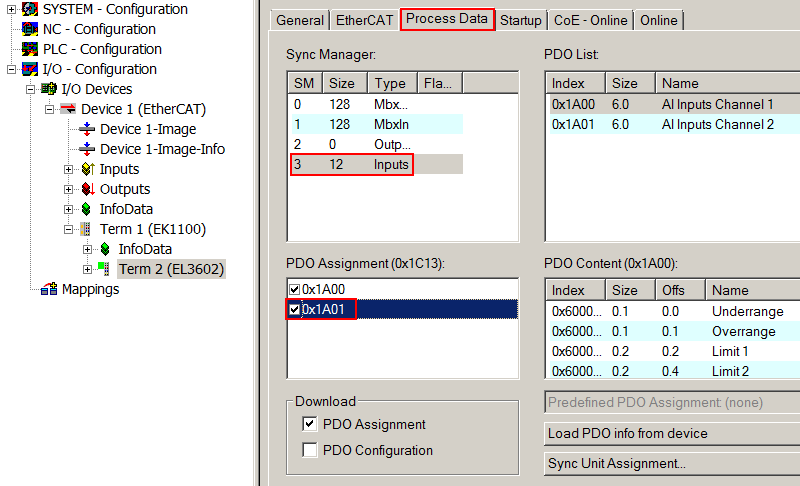Expand the SYSTEM - Configuration node

(x=11, y=9)
